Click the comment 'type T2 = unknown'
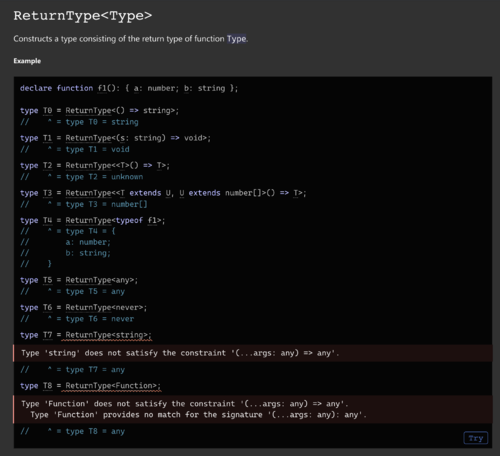 click(x=104, y=177)
